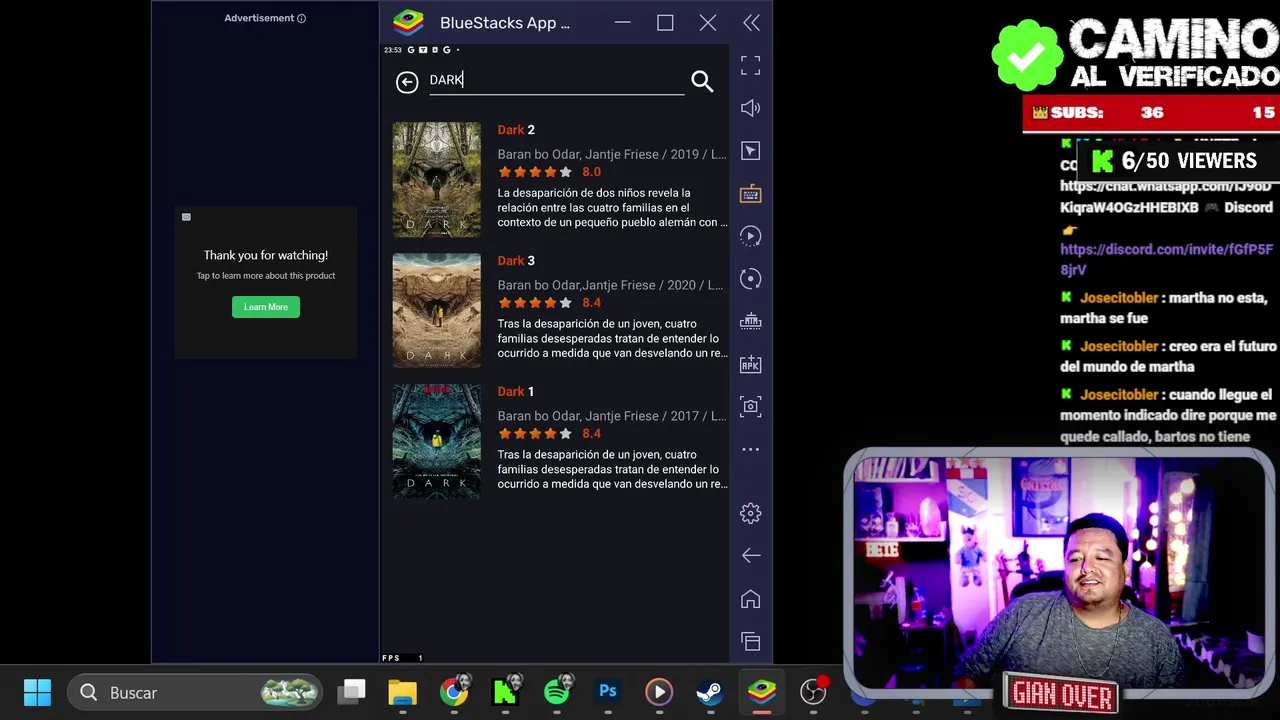This screenshot has height=720, width=1280.
Task: Click the Advertisement info icon
Action: pos(301,18)
